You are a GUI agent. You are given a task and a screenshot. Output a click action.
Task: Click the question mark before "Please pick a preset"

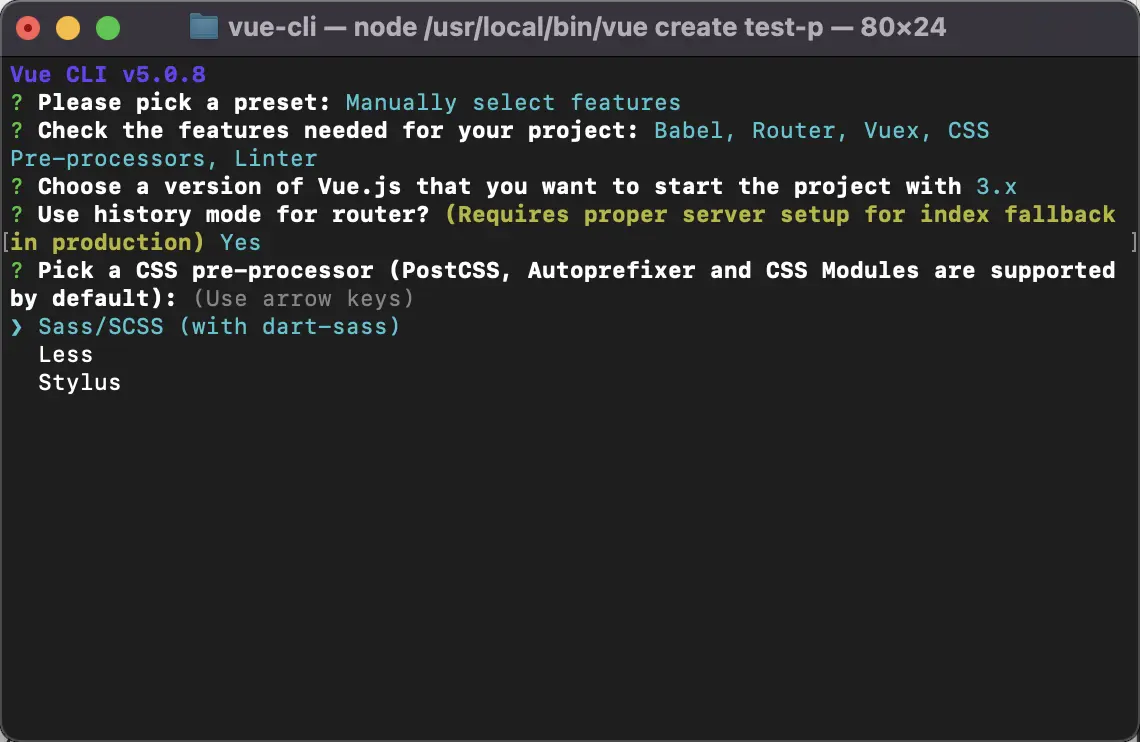tap(16, 103)
